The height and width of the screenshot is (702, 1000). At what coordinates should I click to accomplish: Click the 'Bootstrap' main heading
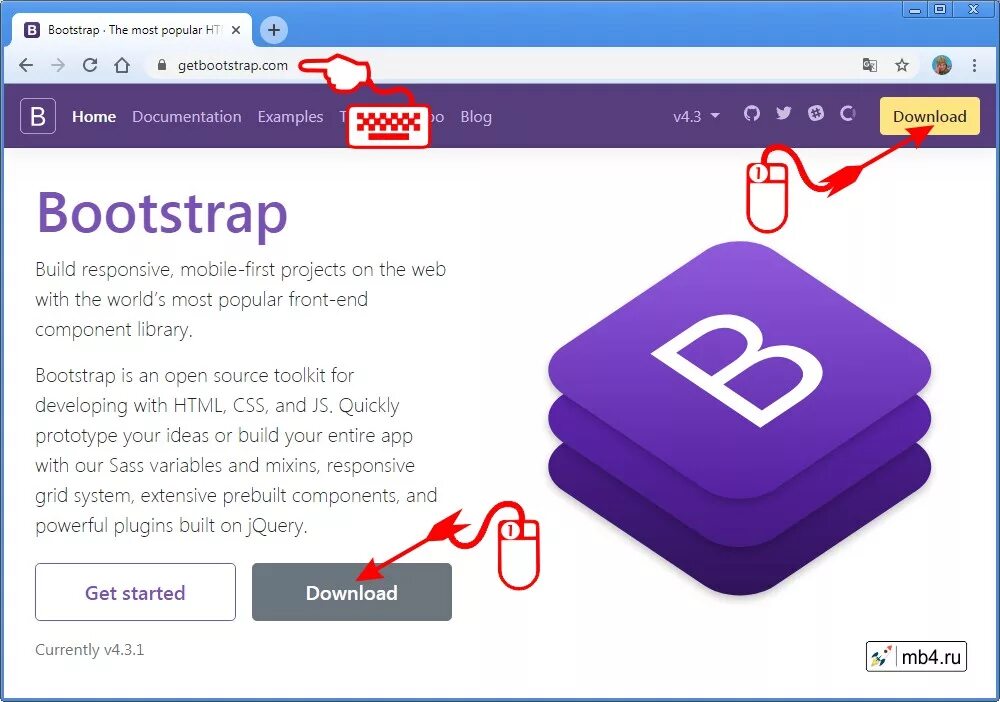click(x=162, y=213)
